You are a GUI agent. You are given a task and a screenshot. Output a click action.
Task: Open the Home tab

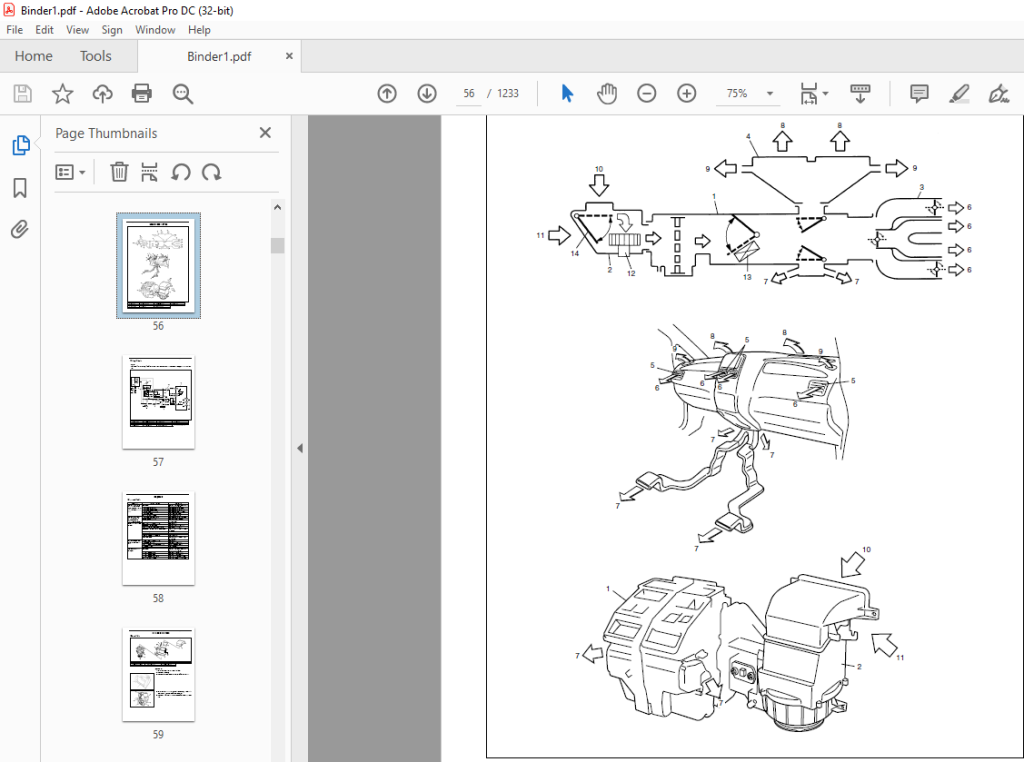pyautogui.click(x=33, y=56)
